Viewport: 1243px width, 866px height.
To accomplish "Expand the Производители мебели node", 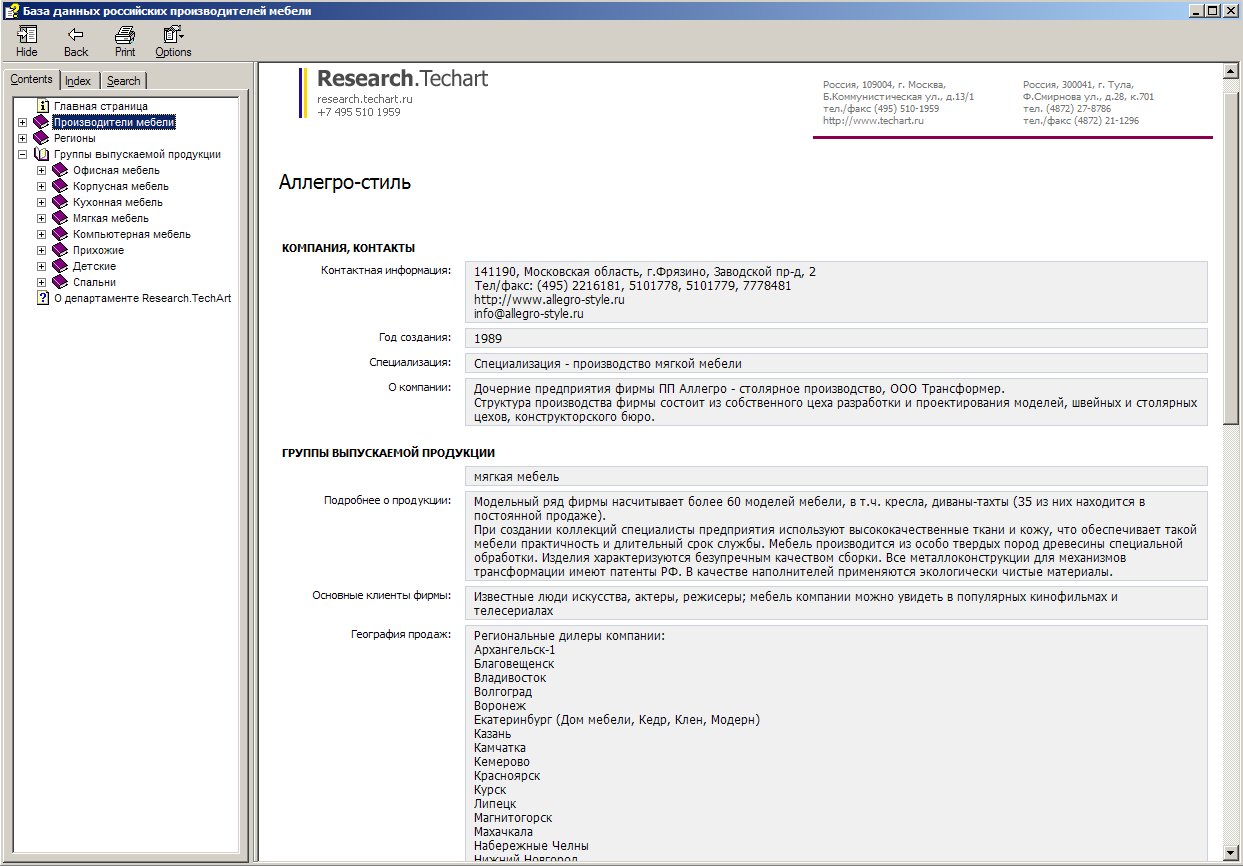I will (x=23, y=122).
